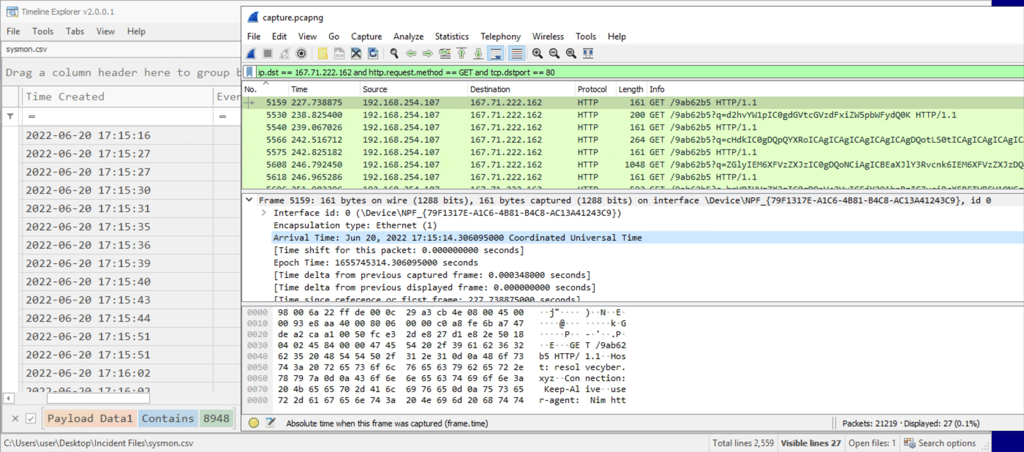
Task: Open Timeline Explorer Tools menu
Action: click(x=43, y=31)
